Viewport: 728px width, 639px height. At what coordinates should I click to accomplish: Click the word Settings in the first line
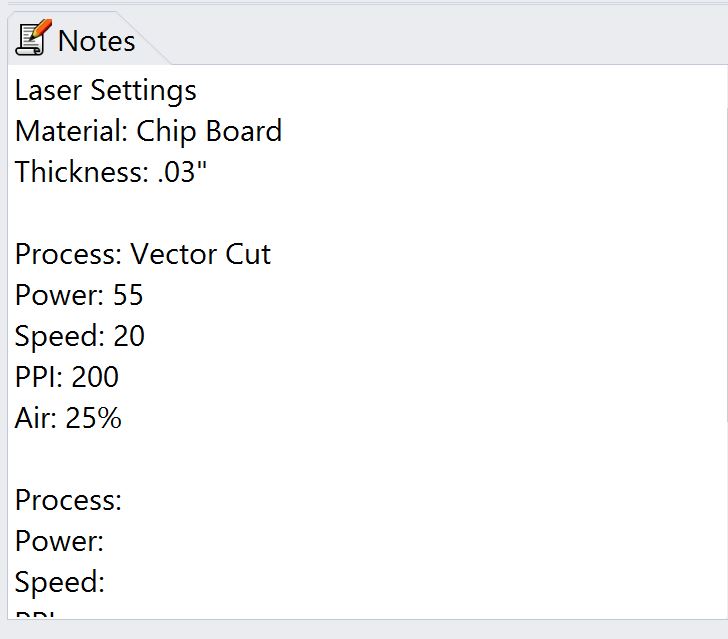(143, 90)
